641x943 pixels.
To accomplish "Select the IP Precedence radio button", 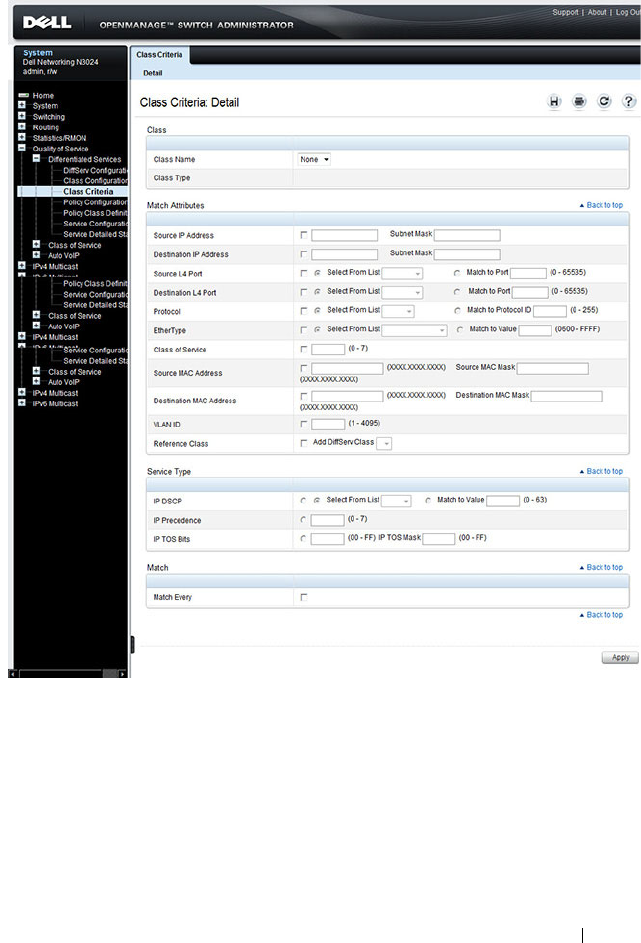I will pyautogui.click(x=303, y=520).
